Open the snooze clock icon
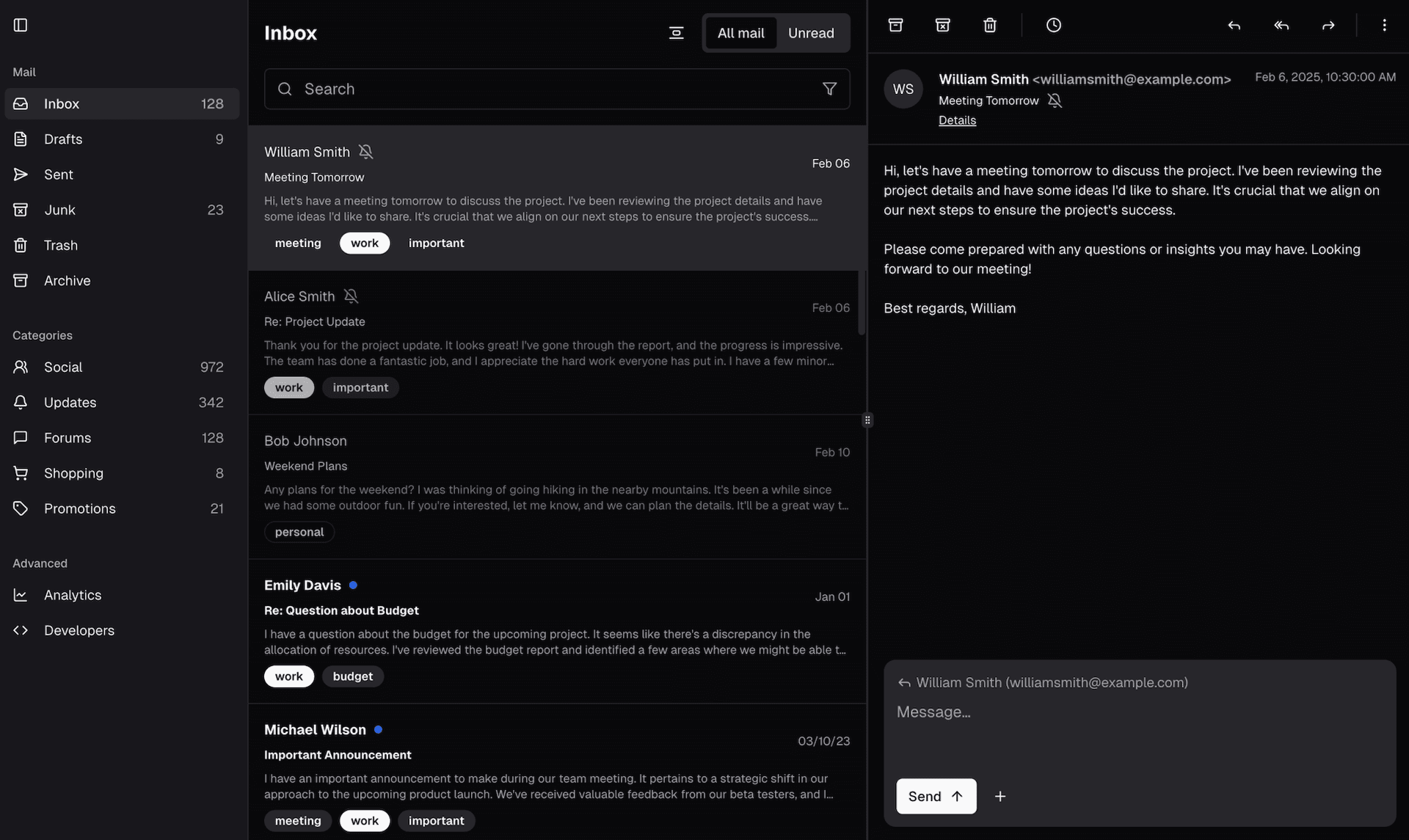 (x=1053, y=25)
